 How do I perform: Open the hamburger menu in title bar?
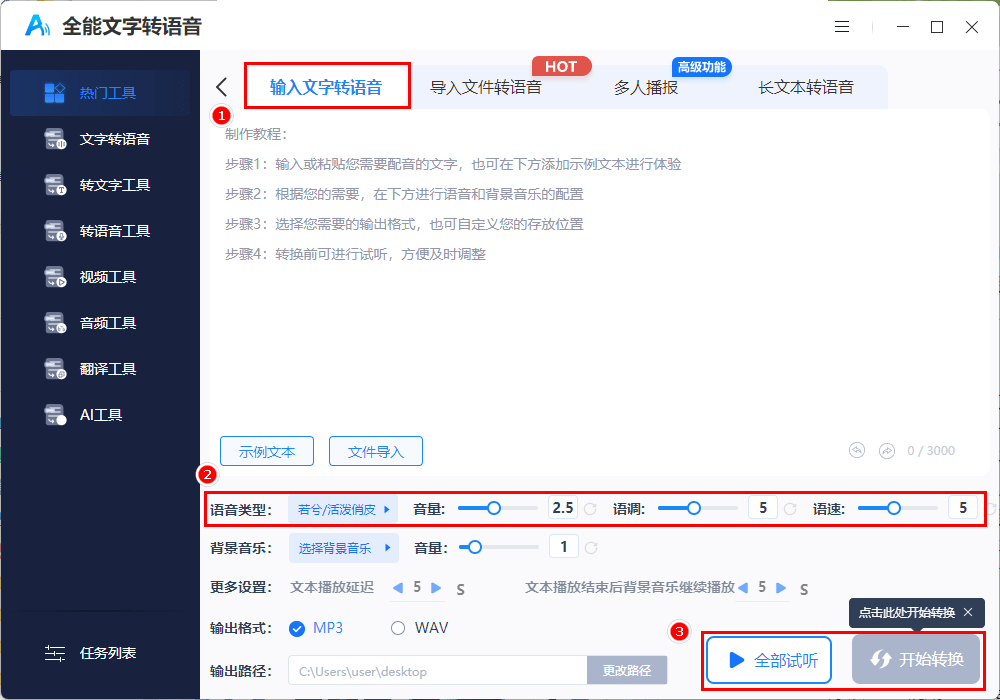(x=842, y=27)
